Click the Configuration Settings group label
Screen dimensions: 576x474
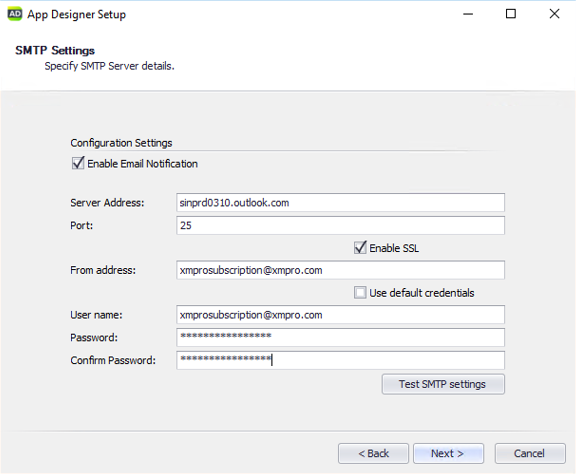click(x=121, y=143)
